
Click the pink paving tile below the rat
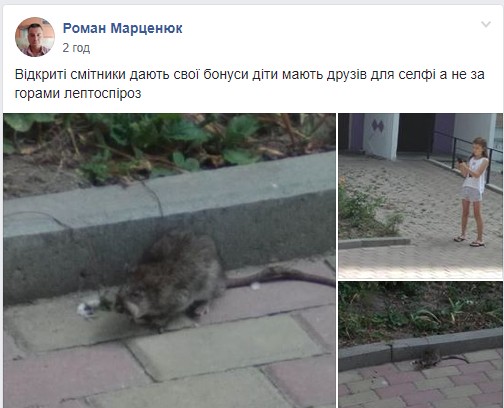coord(67,372)
